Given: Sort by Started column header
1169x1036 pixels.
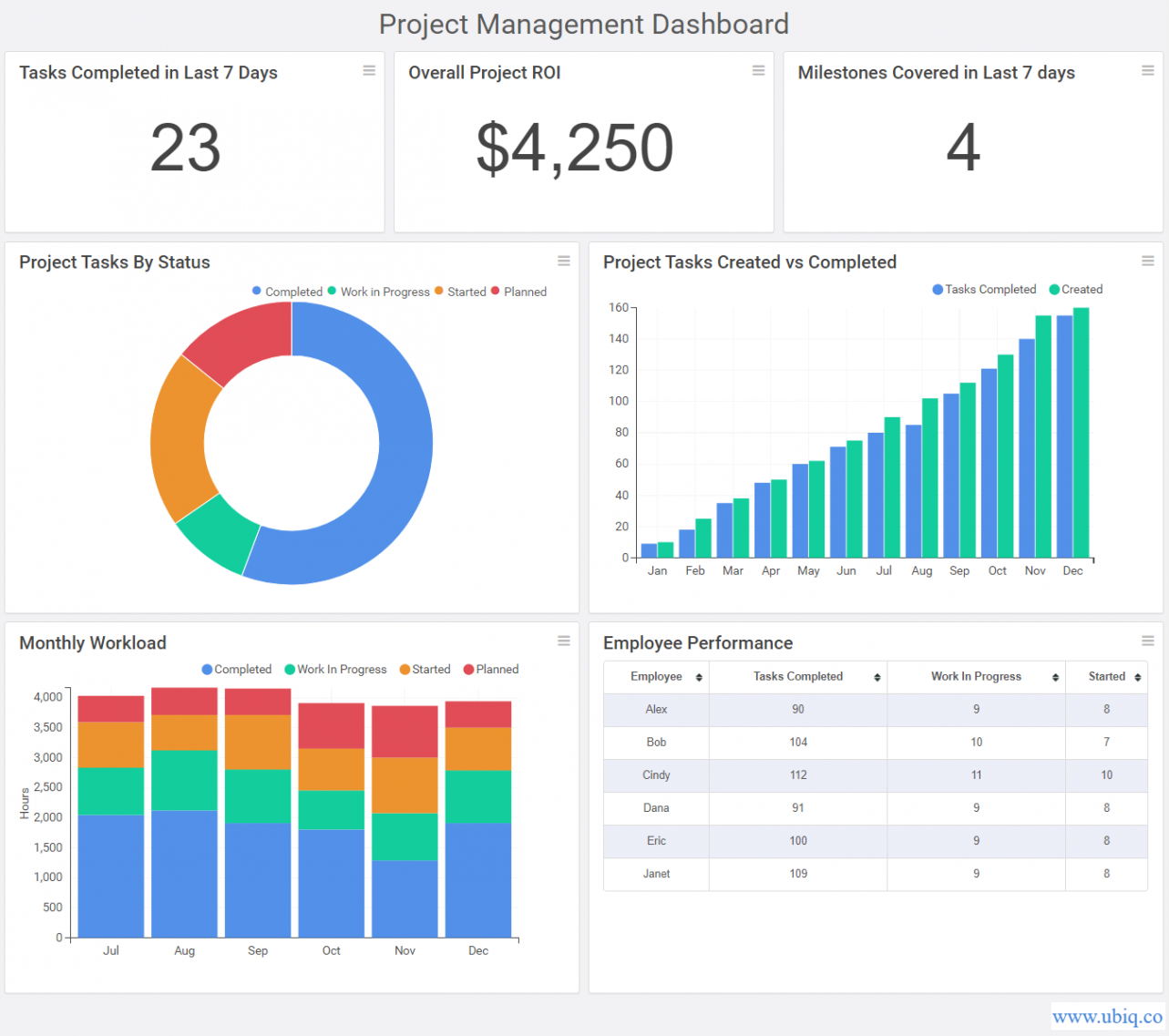Looking at the screenshot, I should tap(1106, 677).
